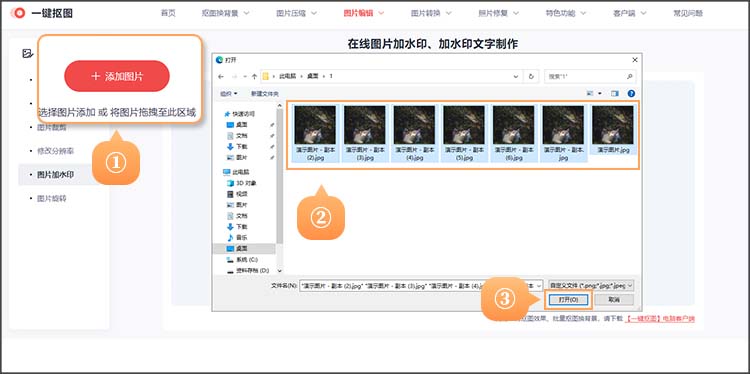Close the 打开 file dialog

coord(635,60)
